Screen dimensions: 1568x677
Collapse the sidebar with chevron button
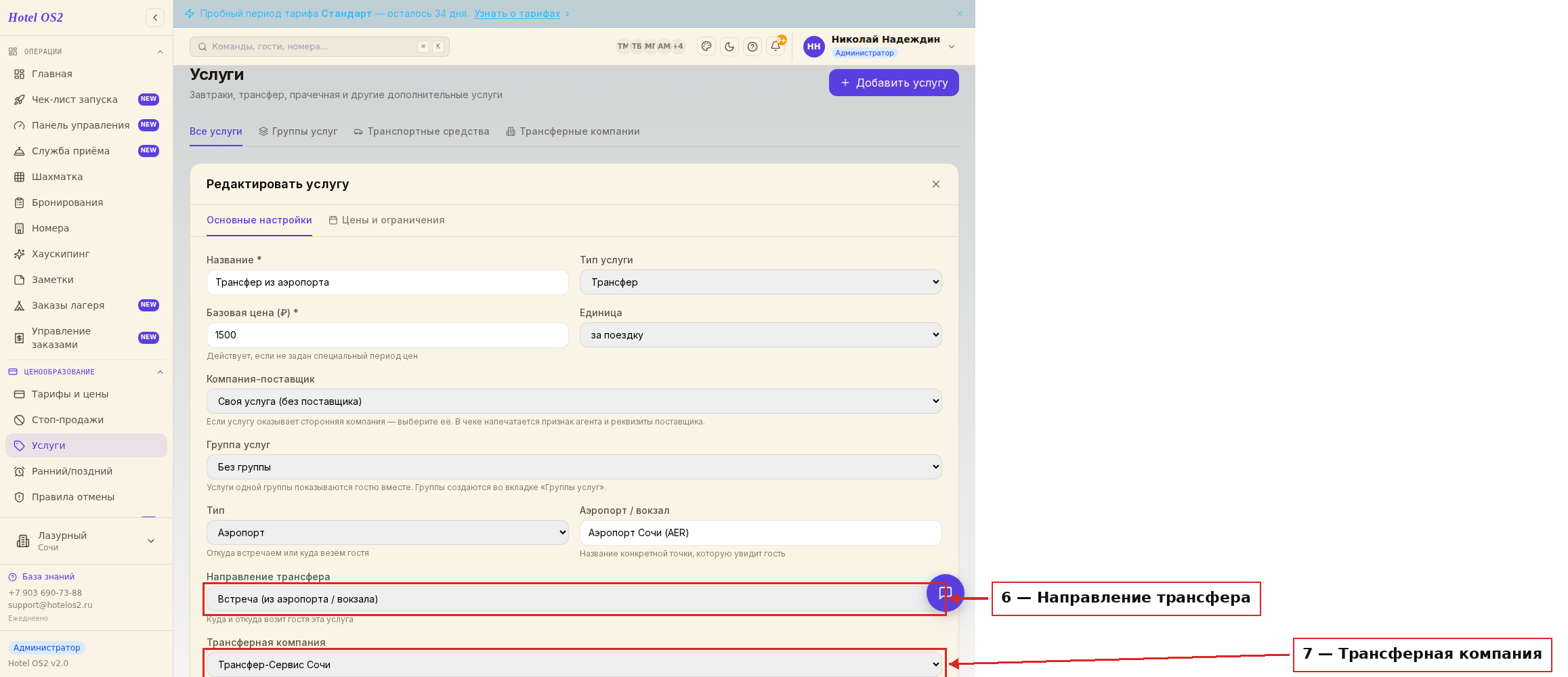155,18
